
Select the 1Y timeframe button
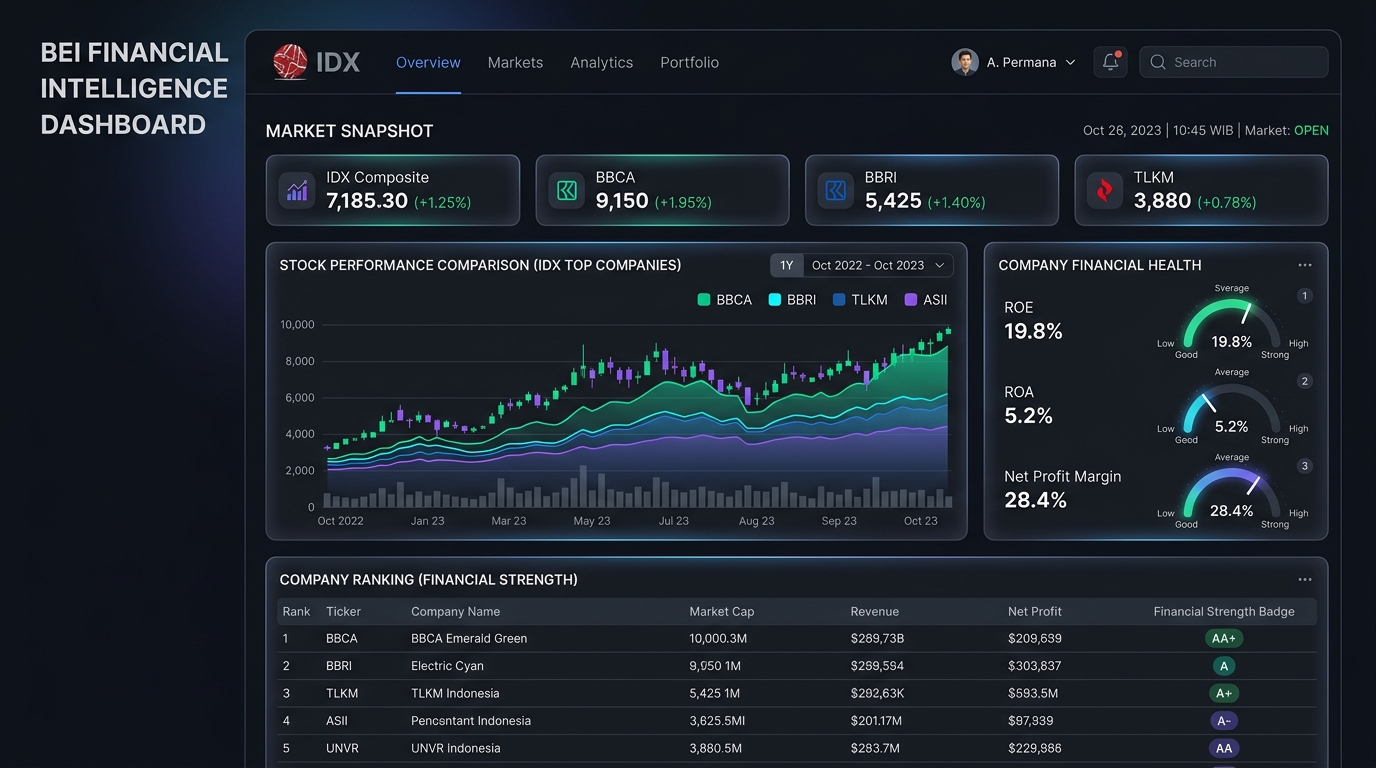pyautogui.click(x=787, y=265)
